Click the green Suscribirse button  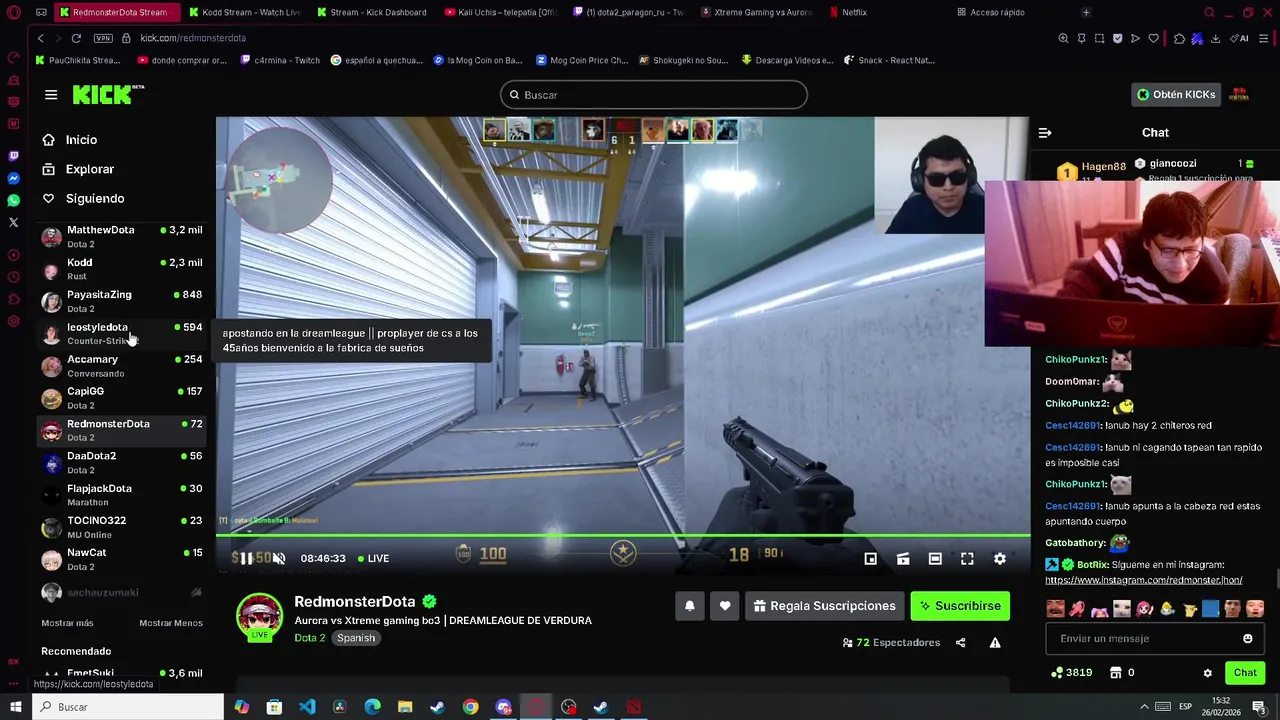click(x=960, y=606)
